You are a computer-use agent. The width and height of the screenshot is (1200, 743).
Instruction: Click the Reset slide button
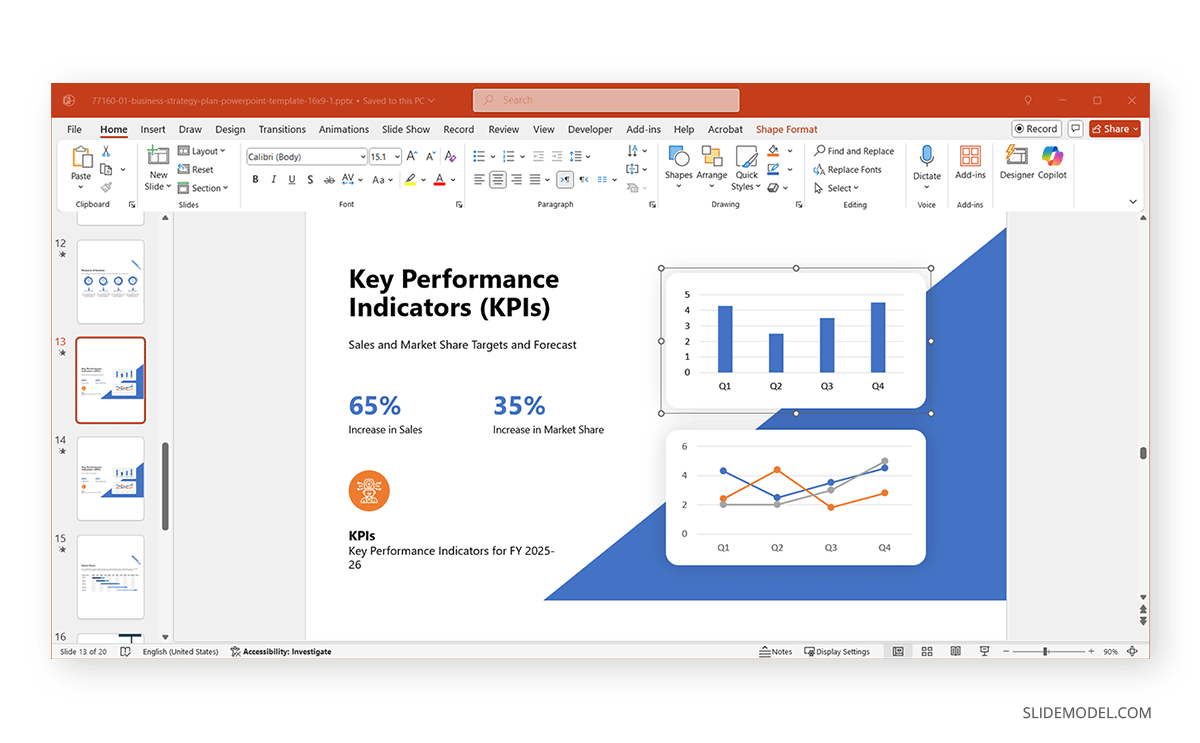coord(196,169)
